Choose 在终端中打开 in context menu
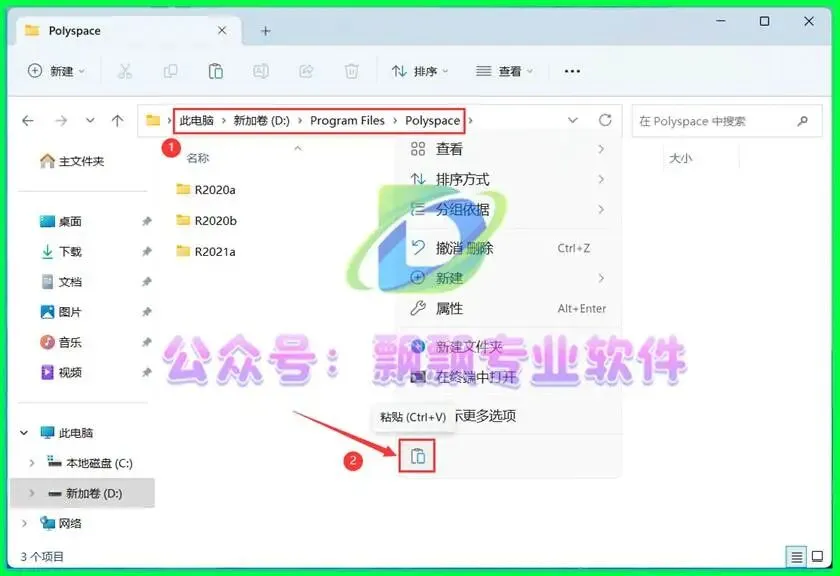 coord(508,377)
